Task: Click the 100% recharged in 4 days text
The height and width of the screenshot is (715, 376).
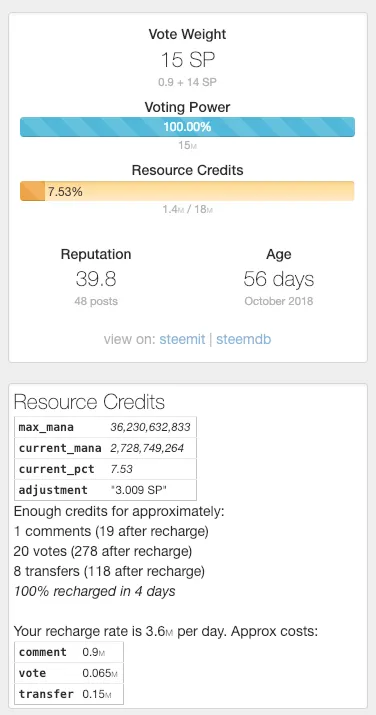Action: [x=94, y=591]
